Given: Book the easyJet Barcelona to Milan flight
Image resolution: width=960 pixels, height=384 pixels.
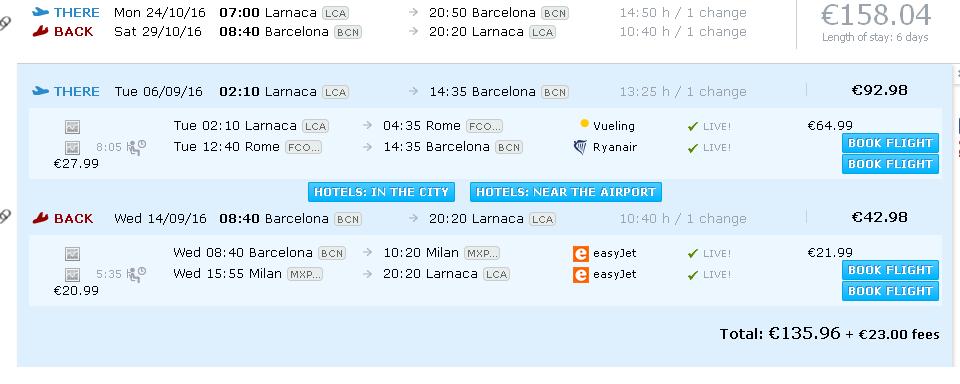Looking at the screenshot, I should tap(890, 270).
